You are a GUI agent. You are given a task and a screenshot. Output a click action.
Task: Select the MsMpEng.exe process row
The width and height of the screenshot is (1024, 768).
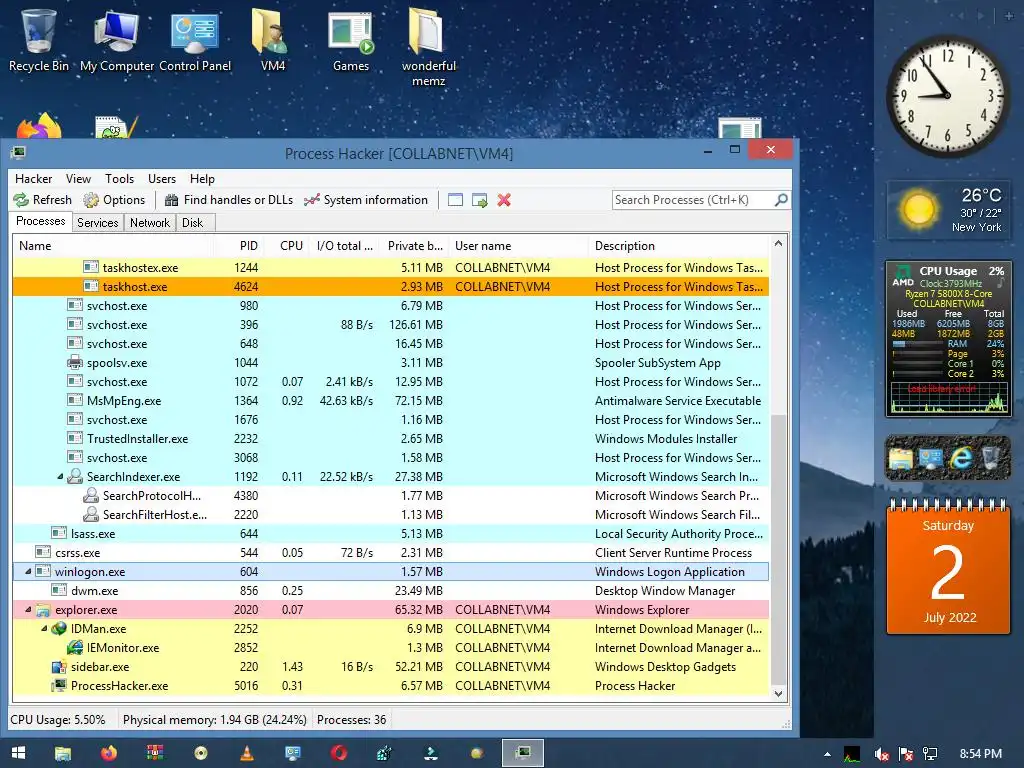coord(391,400)
